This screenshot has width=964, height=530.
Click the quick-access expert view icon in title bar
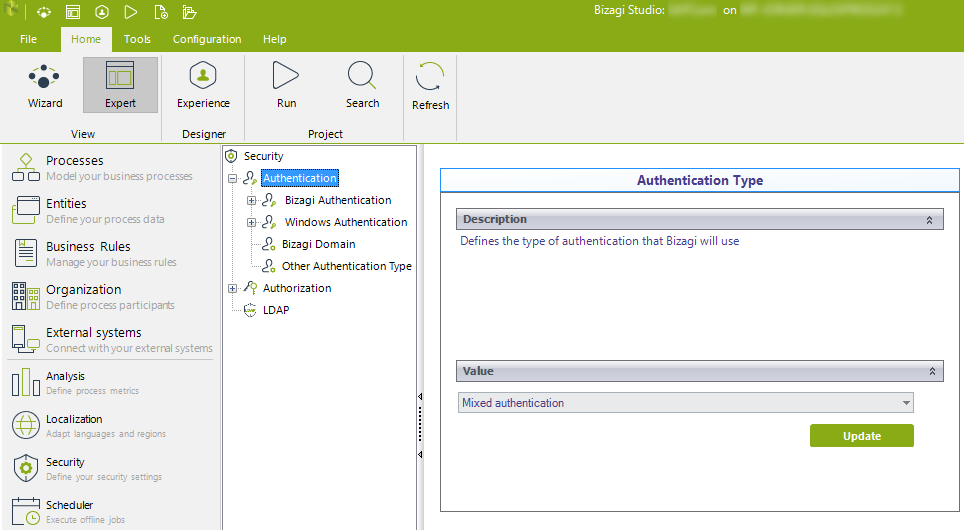click(73, 12)
